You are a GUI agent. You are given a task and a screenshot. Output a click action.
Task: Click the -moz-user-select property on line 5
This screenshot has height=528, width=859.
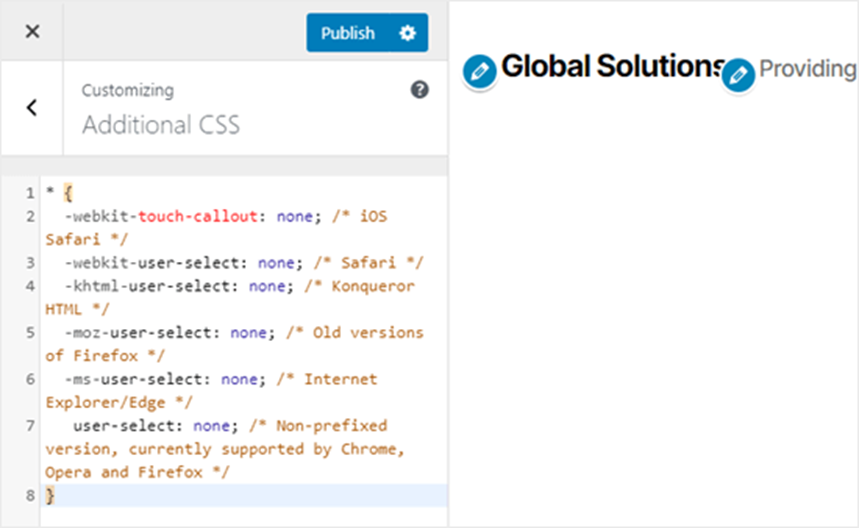(138, 332)
